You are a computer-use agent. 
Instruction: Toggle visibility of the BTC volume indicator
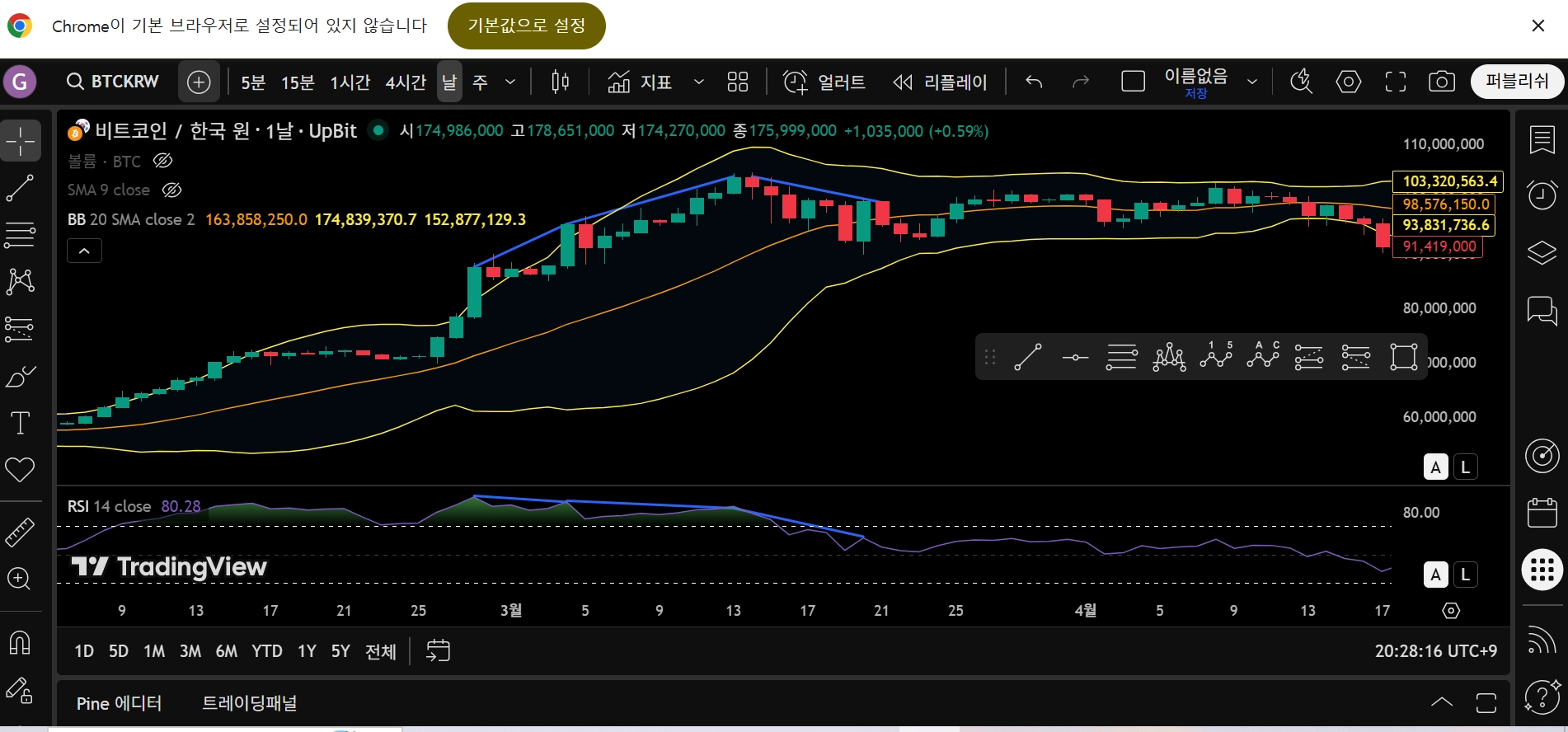[x=163, y=161]
